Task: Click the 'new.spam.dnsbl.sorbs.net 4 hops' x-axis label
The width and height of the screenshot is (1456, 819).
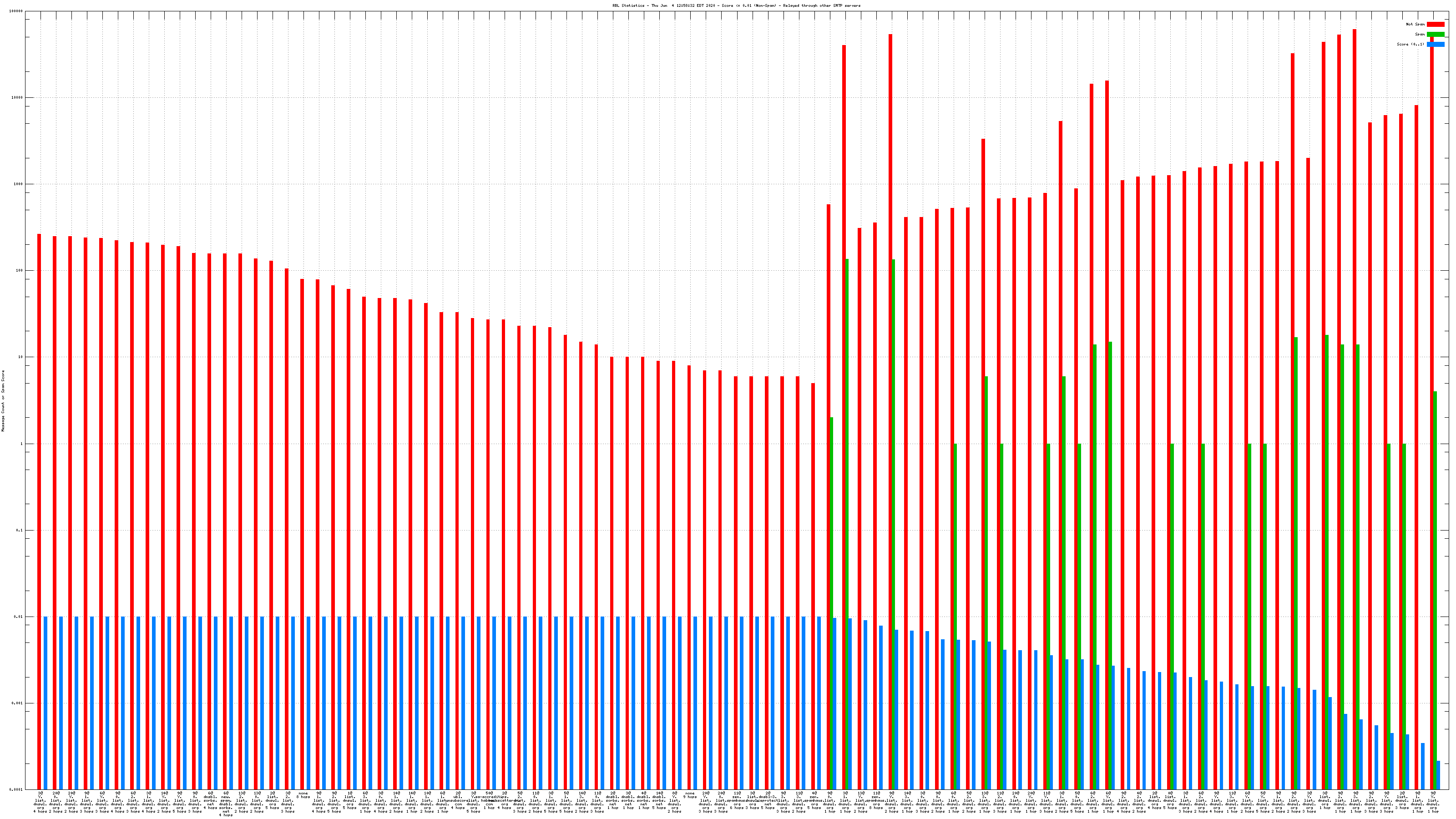Action: click(x=226, y=804)
